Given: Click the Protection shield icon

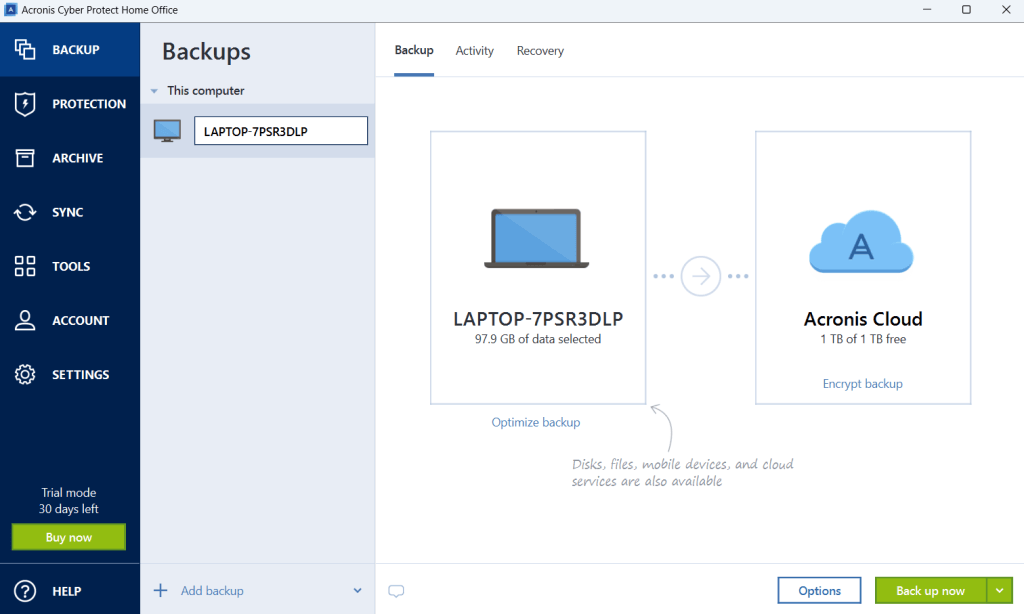Looking at the screenshot, I should click(25, 104).
